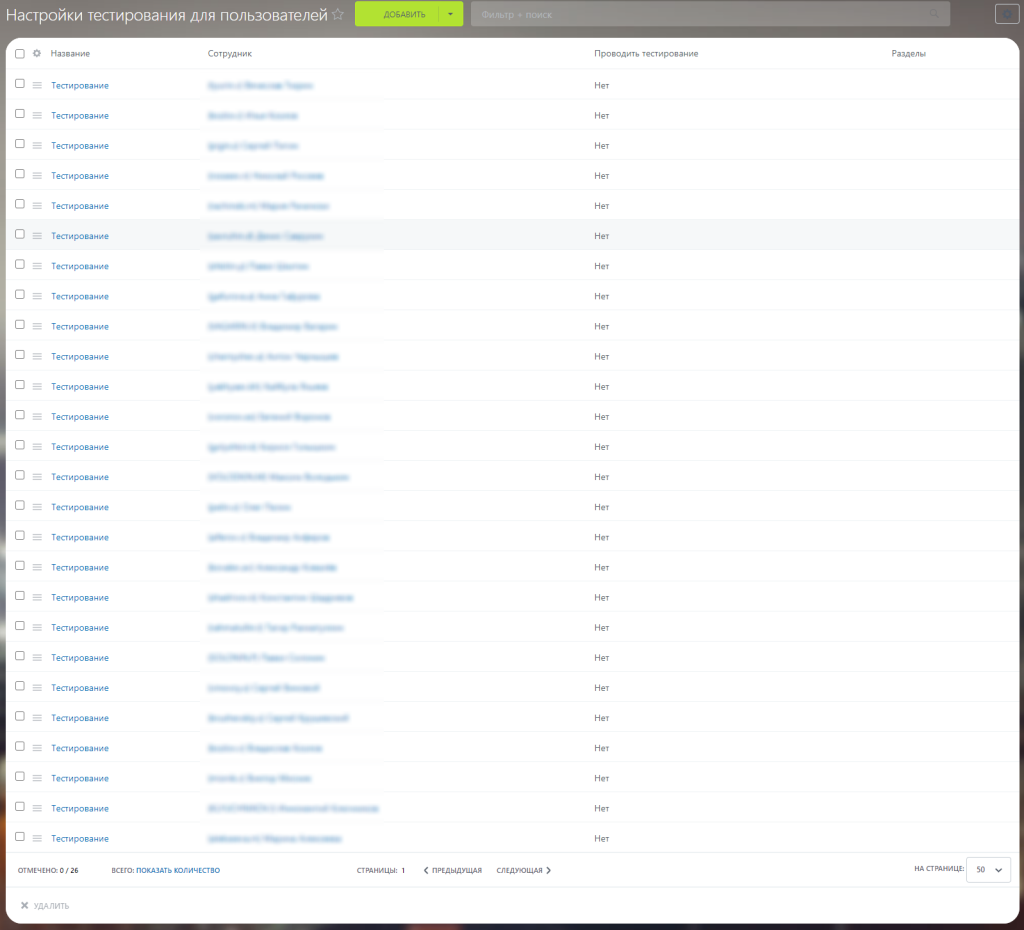This screenshot has width=1024, height=930.
Task: Open the row actions menu icon in the first row
Action: [37, 86]
